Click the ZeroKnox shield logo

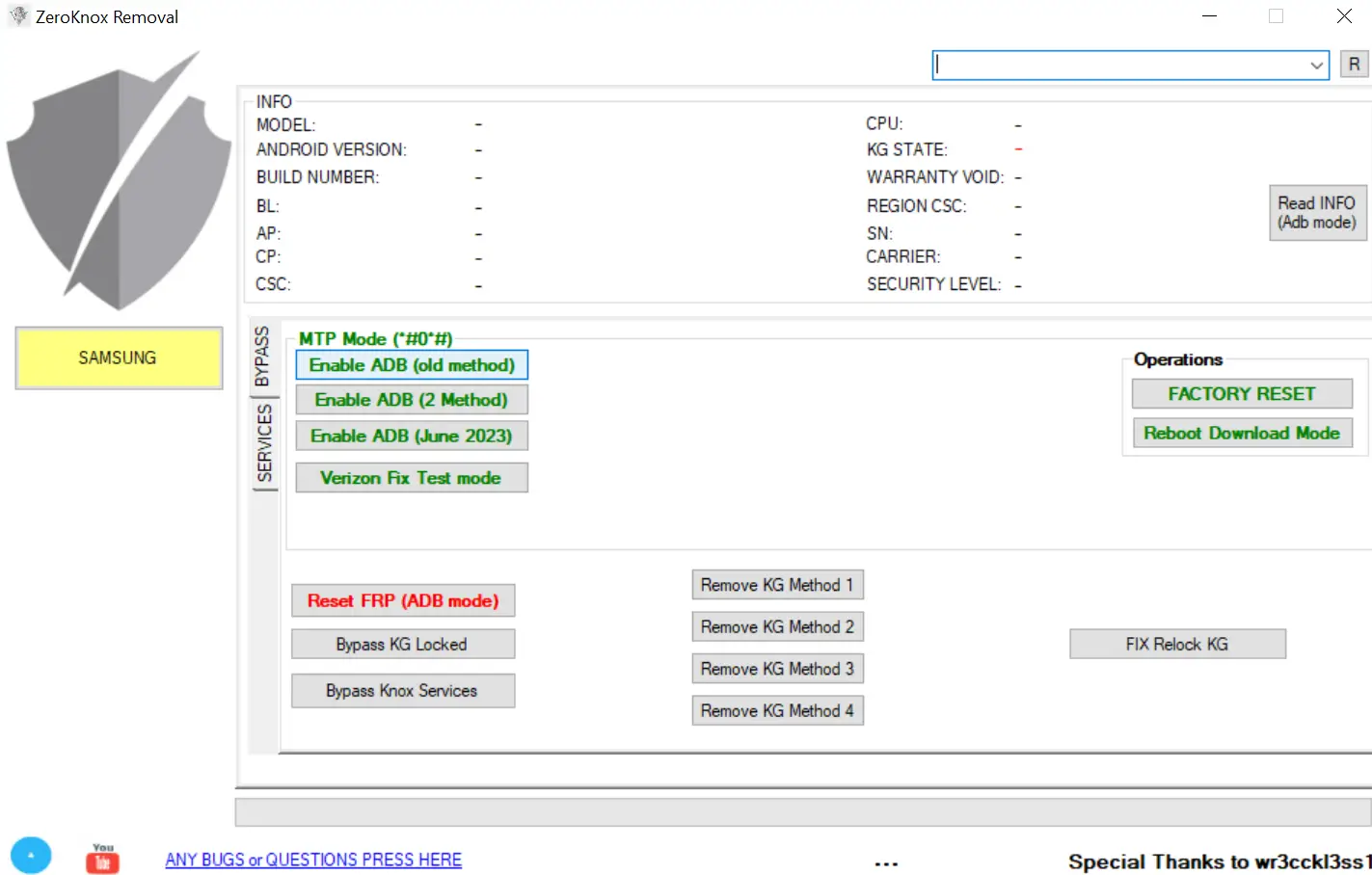click(x=119, y=180)
